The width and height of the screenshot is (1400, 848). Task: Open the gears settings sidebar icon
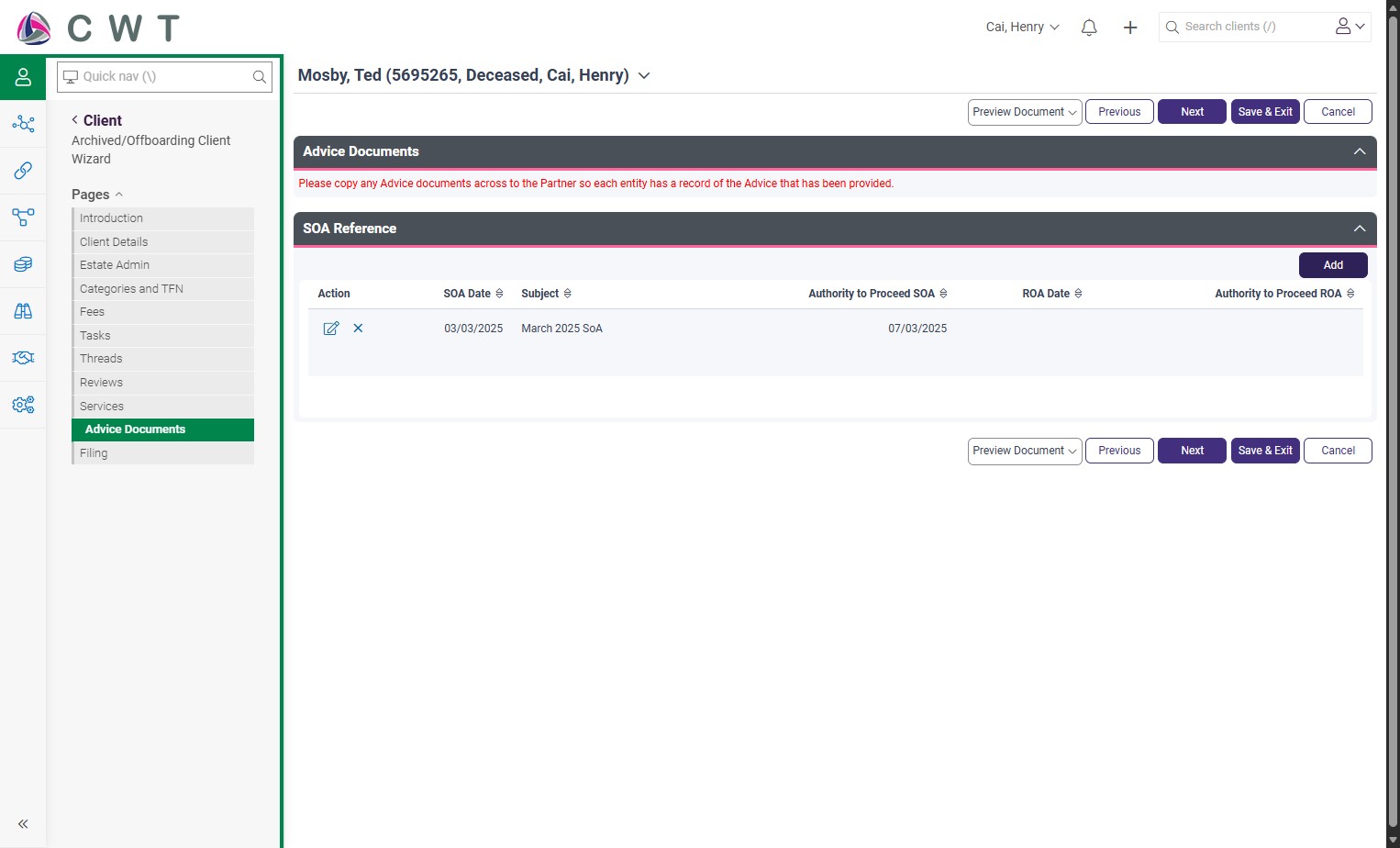(23, 405)
